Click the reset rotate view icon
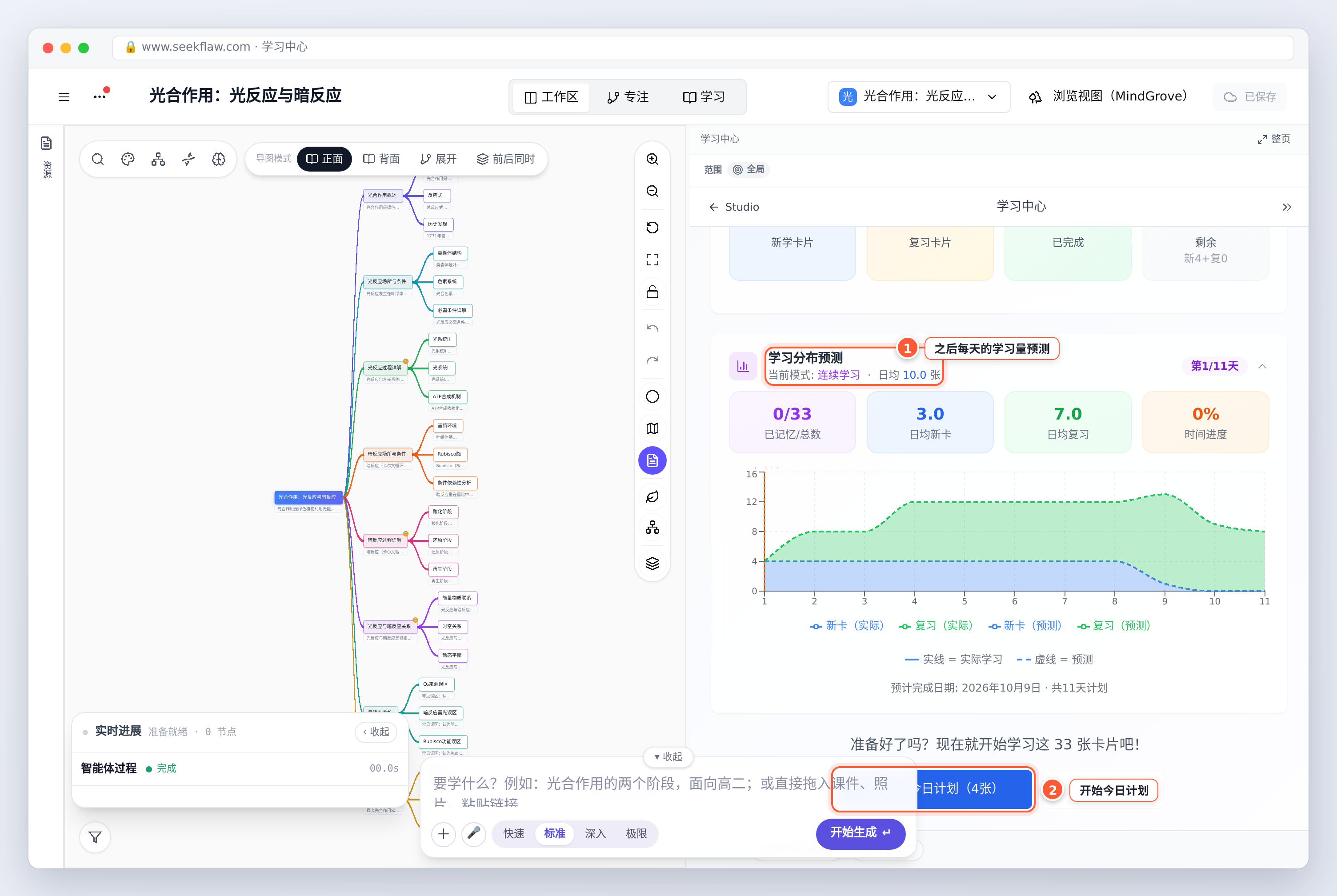Viewport: 1337px width, 896px height. [x=652, y=228]
